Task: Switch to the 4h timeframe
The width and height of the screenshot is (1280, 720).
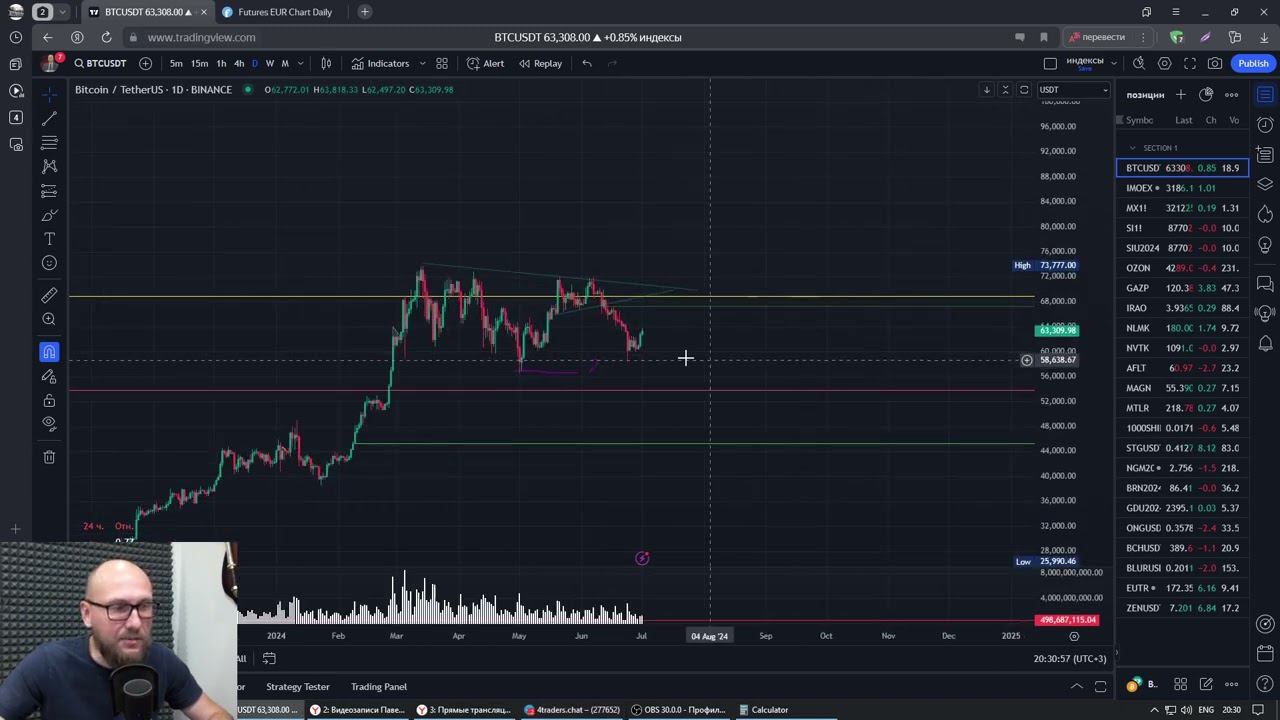Action: click(239, 63)
